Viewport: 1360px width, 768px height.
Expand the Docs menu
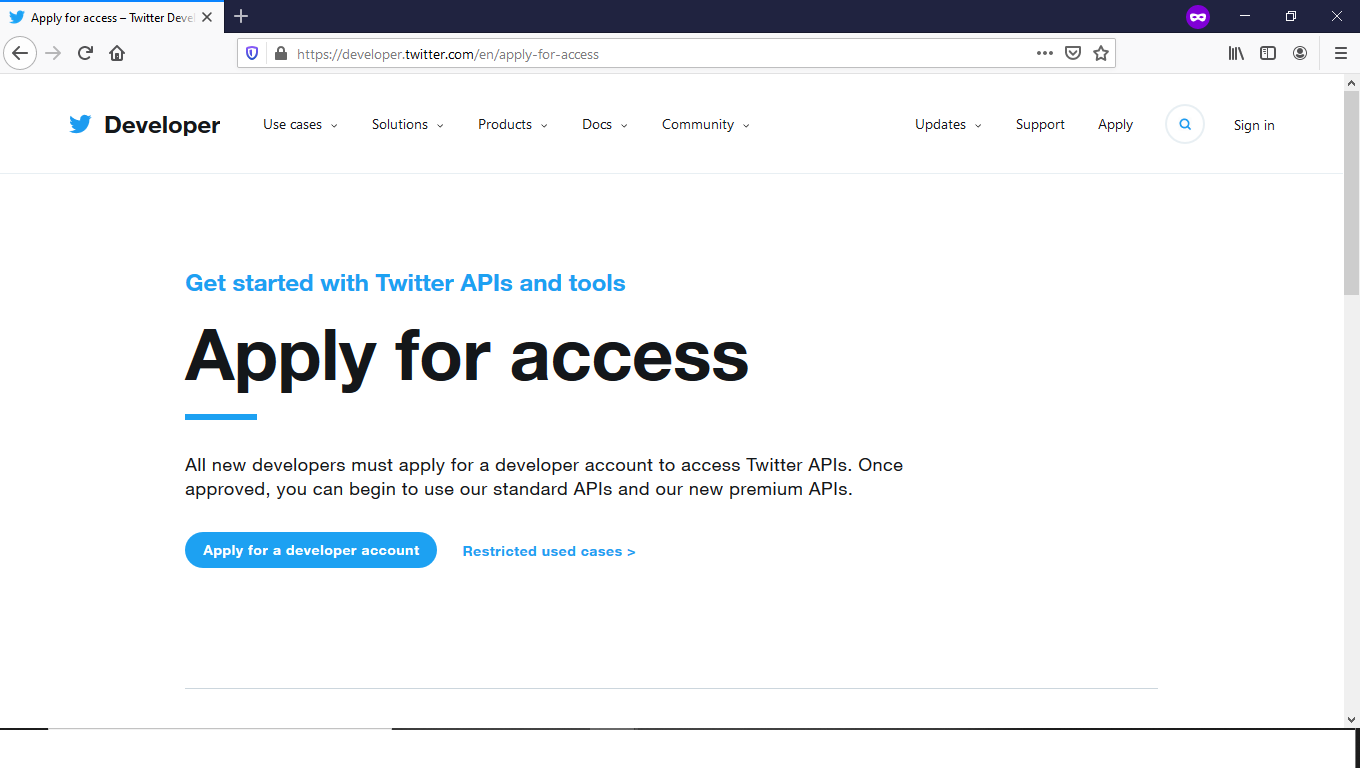pyautogui.click(x=605, y=125)
